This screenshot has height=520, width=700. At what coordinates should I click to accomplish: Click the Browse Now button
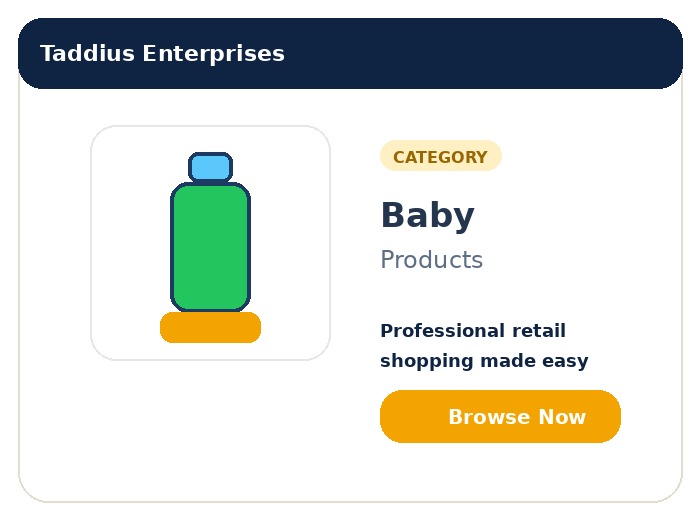click(500, 416)
